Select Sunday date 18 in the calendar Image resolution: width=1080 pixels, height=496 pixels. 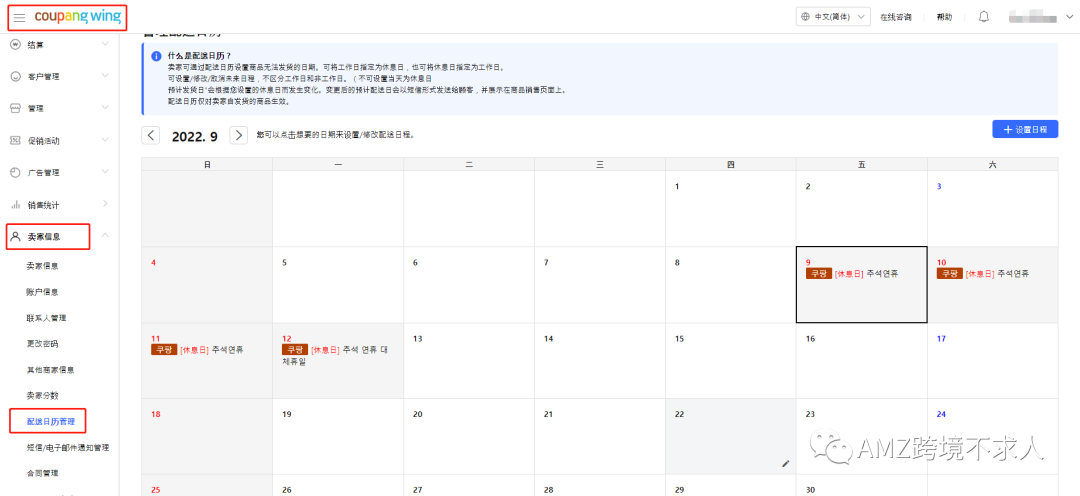tap(207, 436)
